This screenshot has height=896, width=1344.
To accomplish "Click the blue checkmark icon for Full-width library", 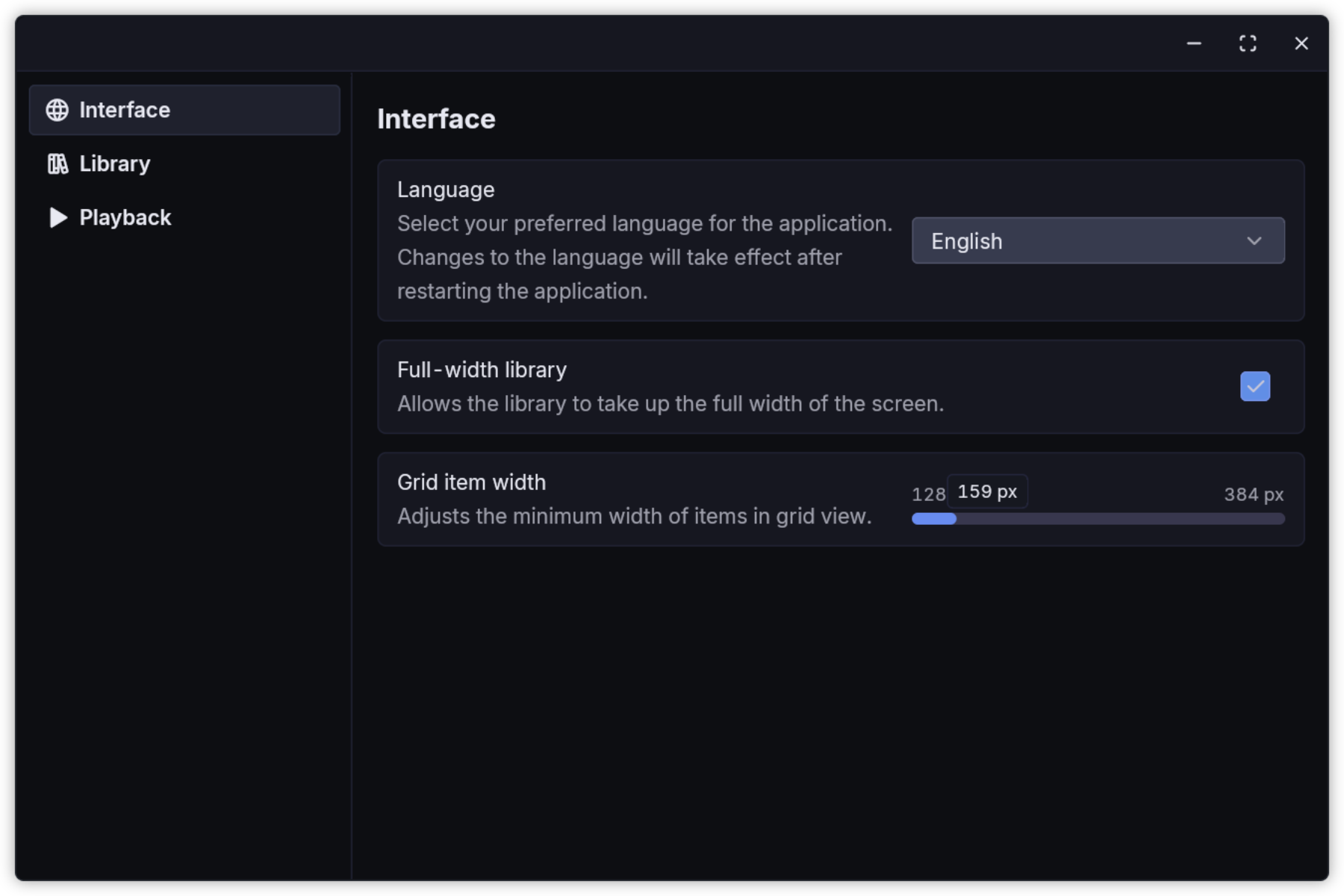I will 1255,386.
